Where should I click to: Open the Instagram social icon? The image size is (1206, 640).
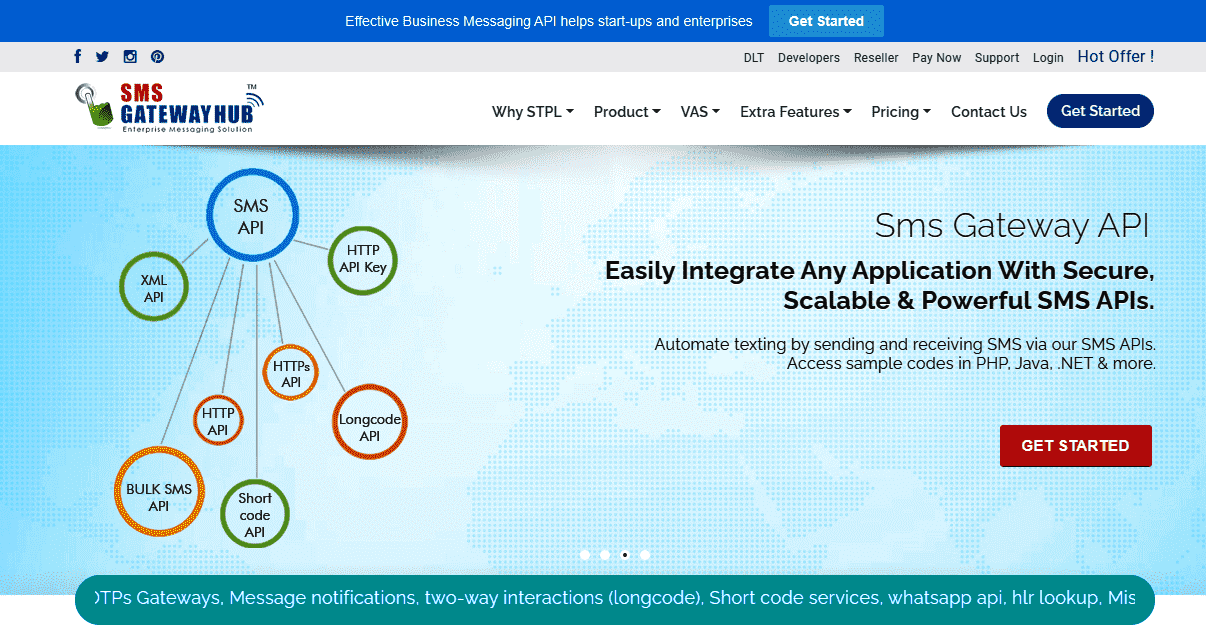pos(130,57)
